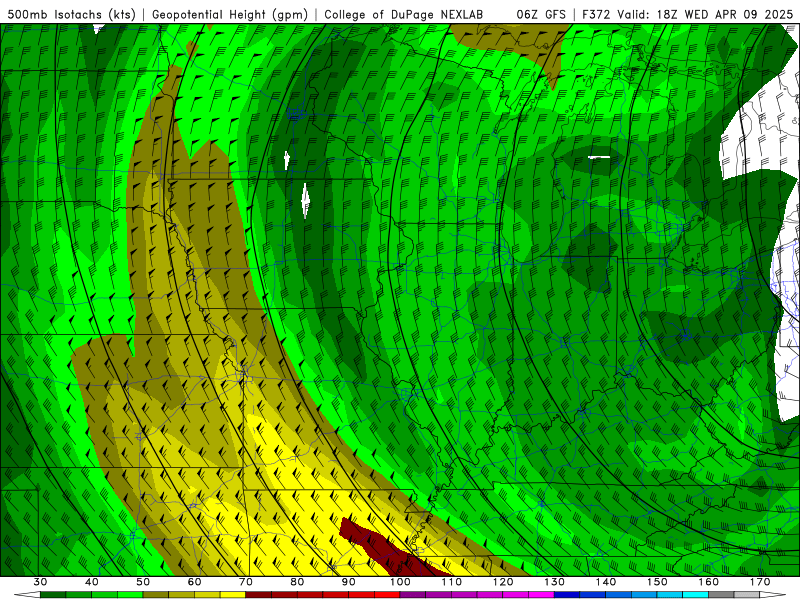Select the dark red swatch starting at 70
Image resolution: width=800 pixels, height=600 pixels.
[259, 595]
